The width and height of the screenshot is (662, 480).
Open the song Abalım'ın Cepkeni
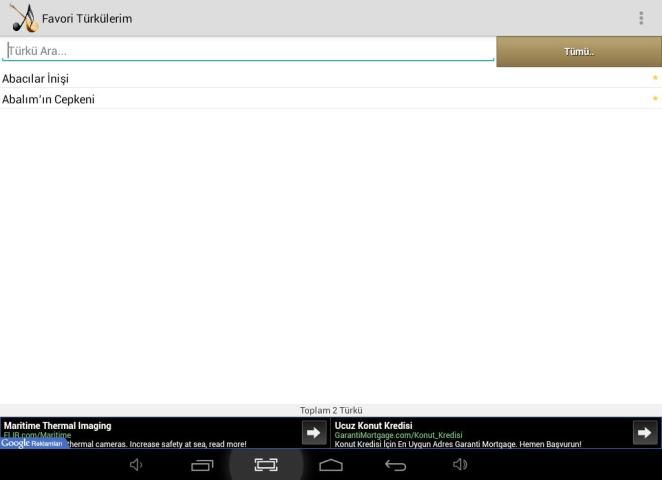[x=49, y=99]
